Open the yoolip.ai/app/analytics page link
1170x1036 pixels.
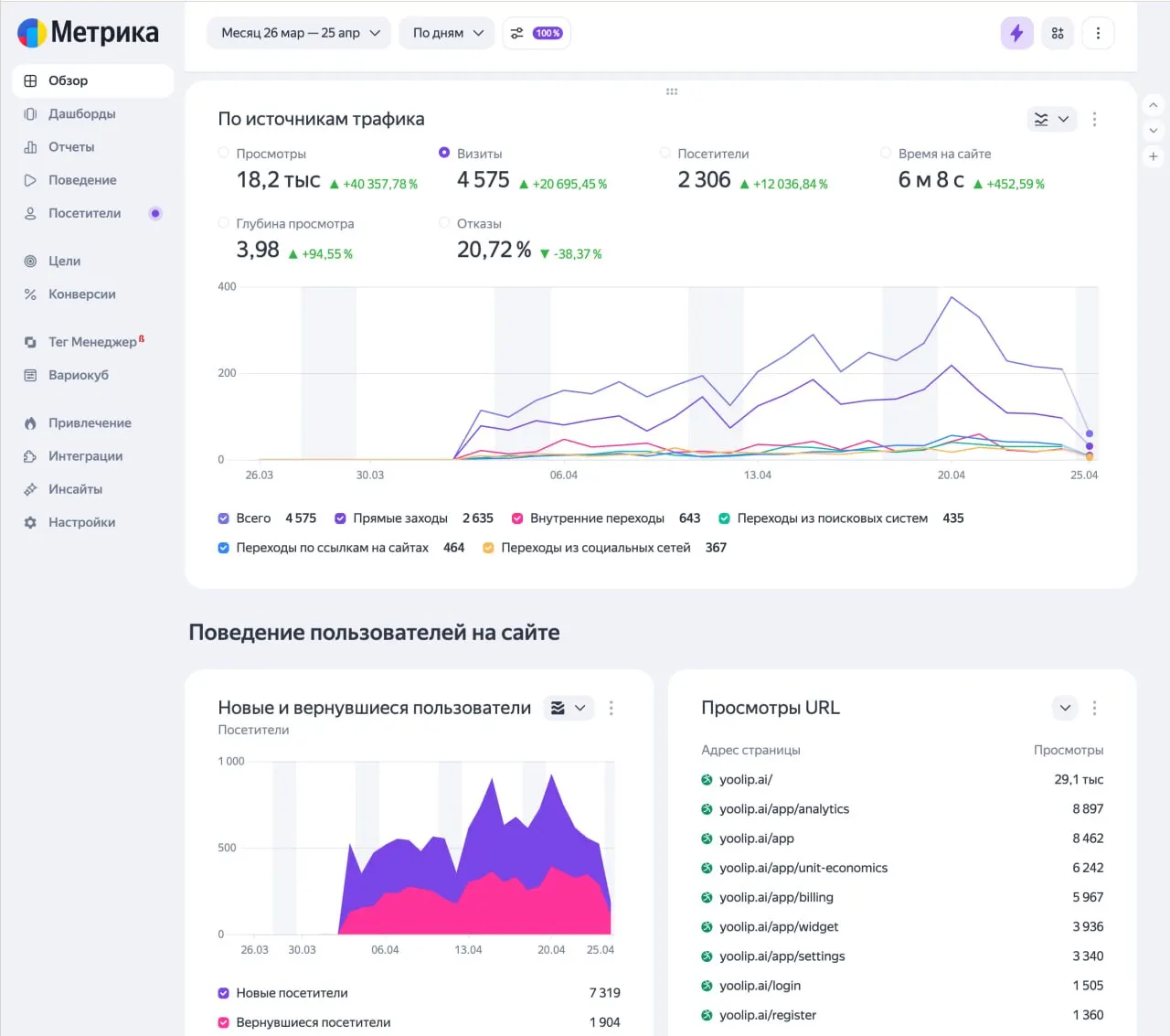784,809
